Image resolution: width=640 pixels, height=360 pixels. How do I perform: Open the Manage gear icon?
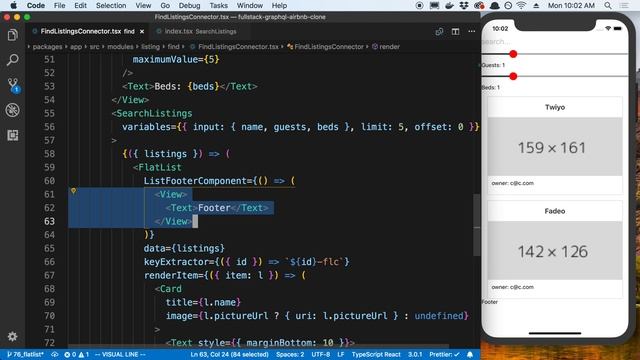[x=13, y=336]
